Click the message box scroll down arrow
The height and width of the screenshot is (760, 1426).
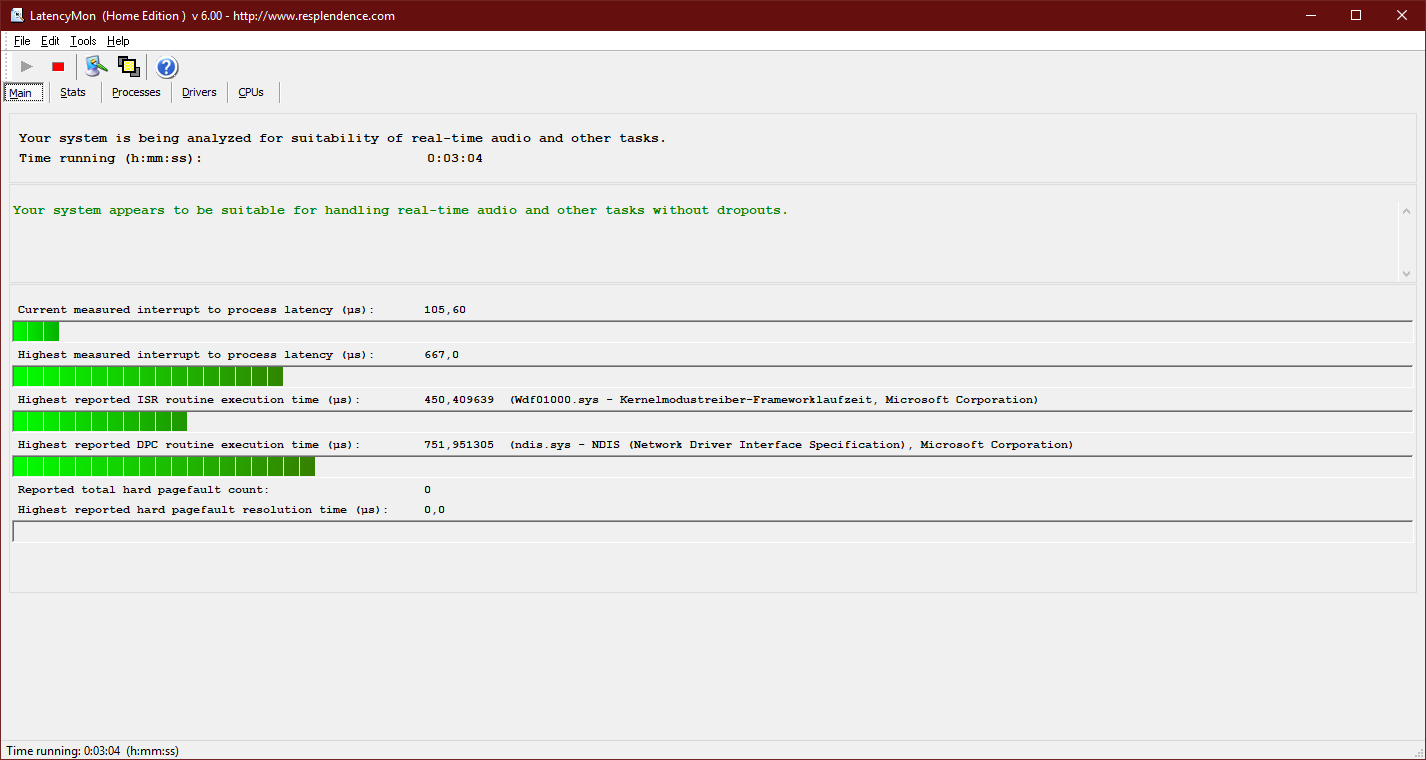tap(1406, 273)
